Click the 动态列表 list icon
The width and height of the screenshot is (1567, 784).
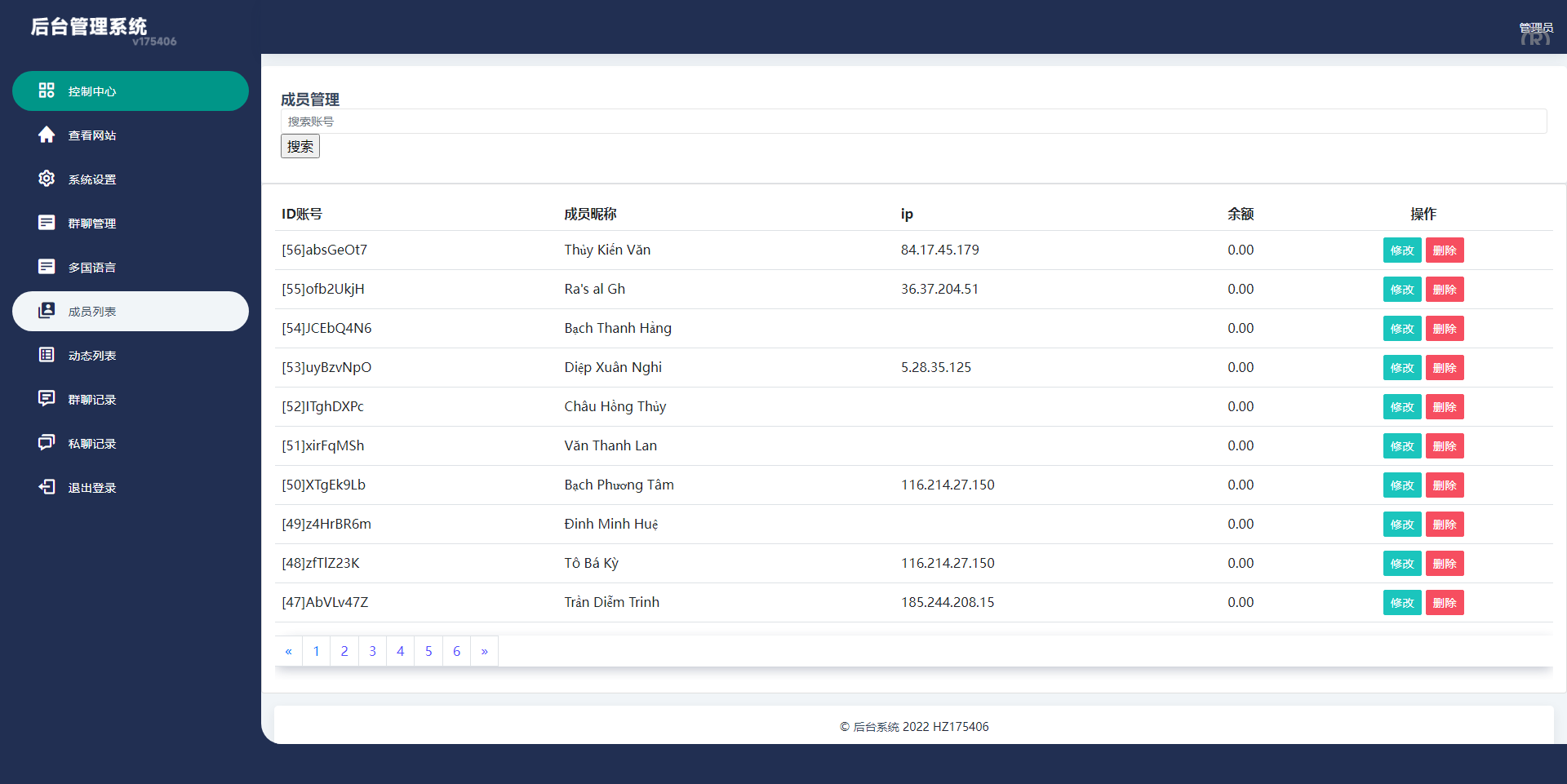tap(47, 355)
